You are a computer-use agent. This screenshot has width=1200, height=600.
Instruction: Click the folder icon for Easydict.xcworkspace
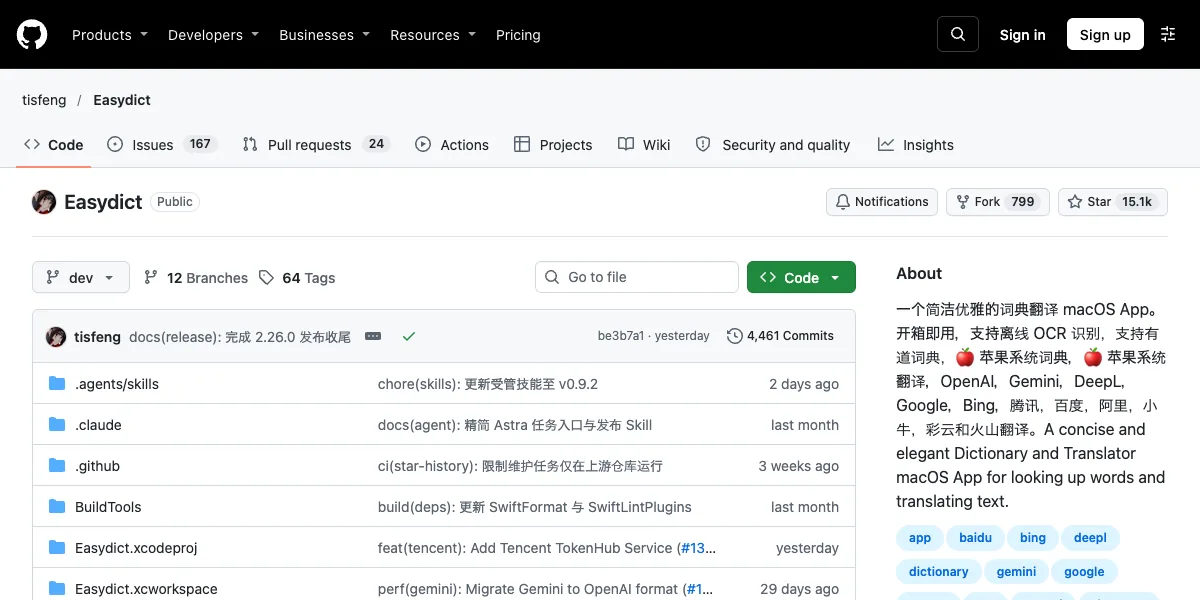point(57,589)
